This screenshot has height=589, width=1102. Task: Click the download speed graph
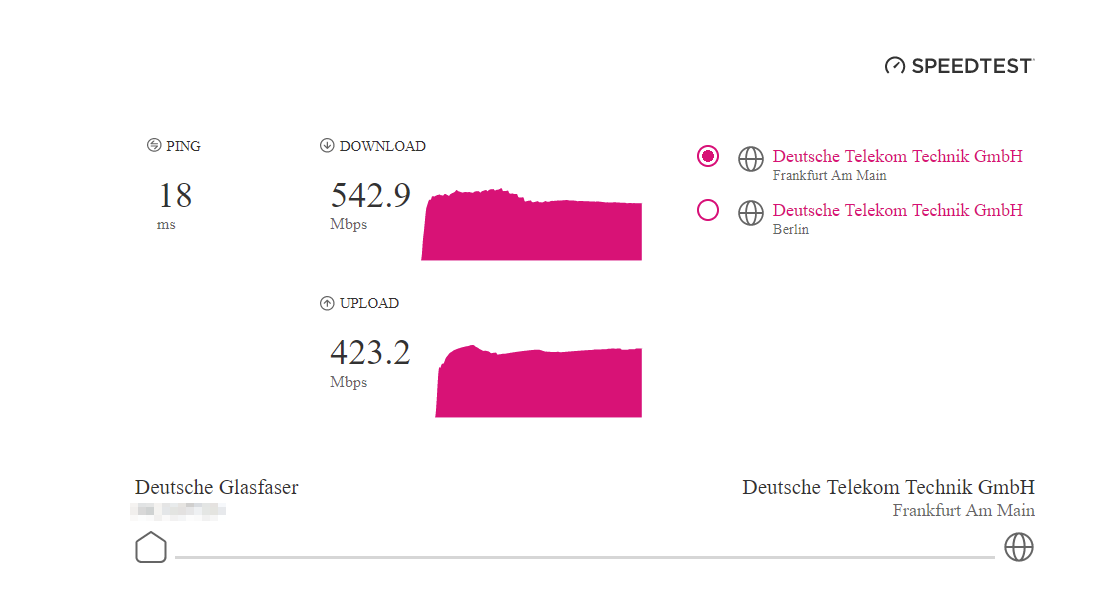point(531,224)
